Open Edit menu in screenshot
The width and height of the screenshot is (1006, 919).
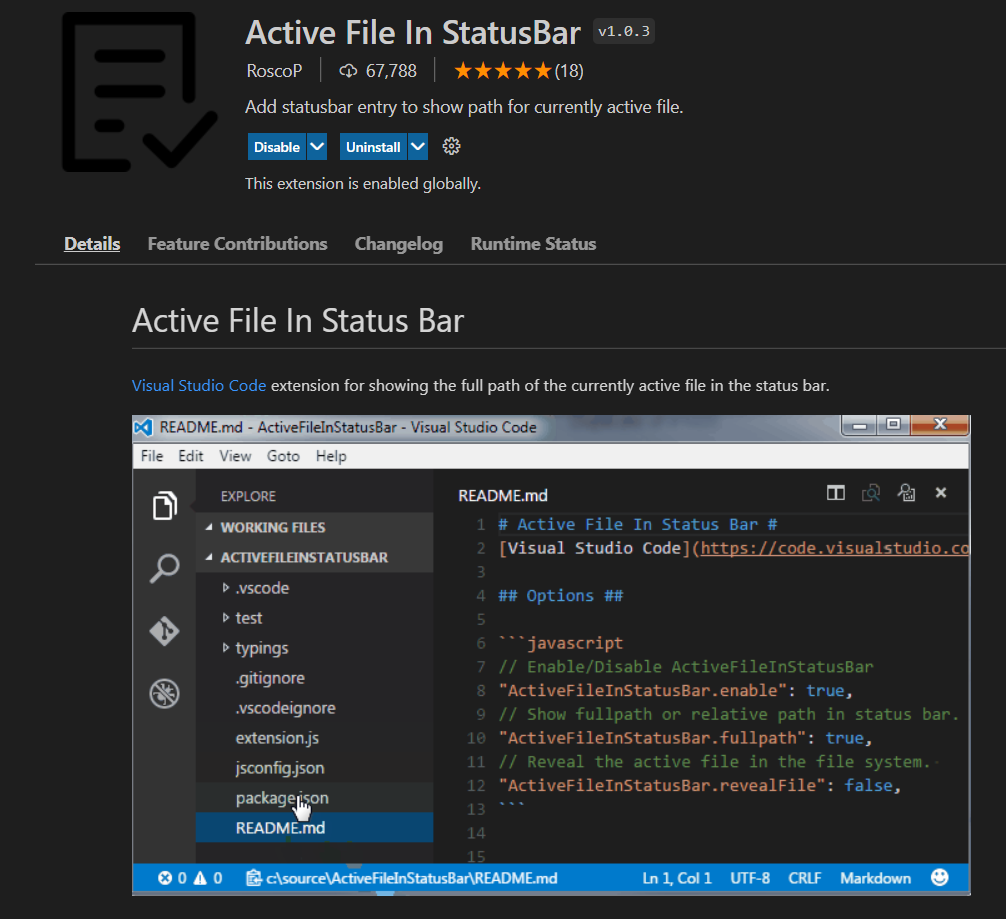click(x=191, y=456)
